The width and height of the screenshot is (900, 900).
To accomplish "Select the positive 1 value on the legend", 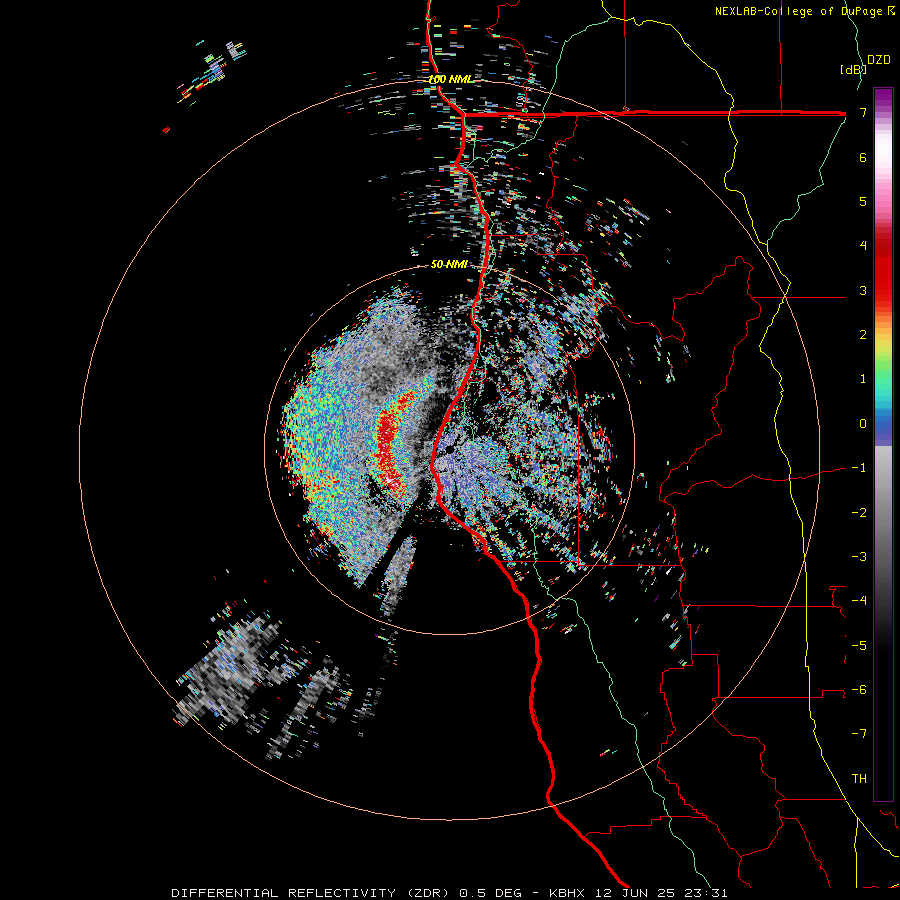I will pyautogui.click(x=863, y=379).
